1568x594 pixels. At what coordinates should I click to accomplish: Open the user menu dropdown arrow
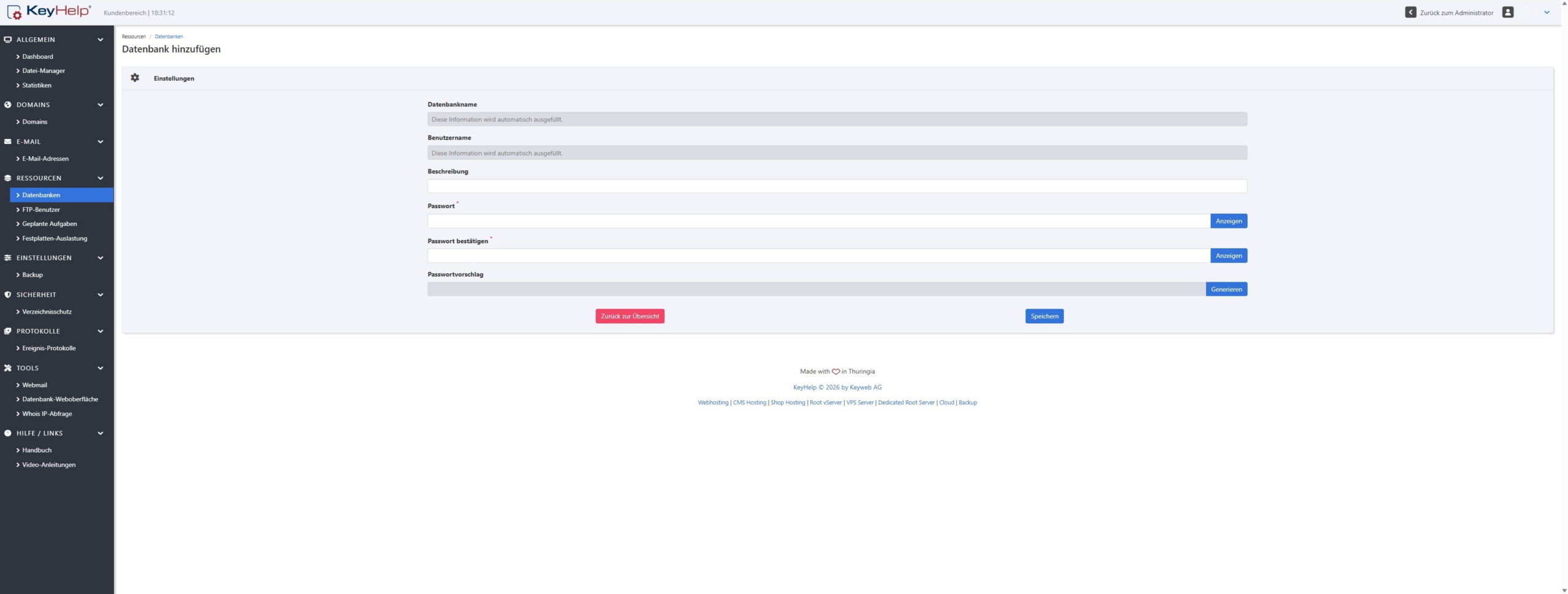(x=1547, y=12)
